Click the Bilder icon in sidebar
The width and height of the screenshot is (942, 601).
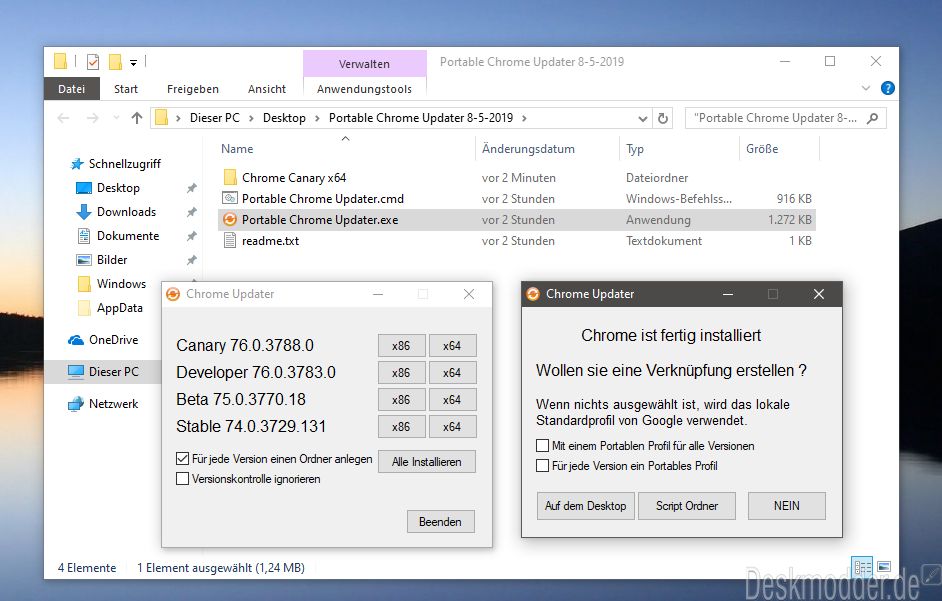(x=84, y=260)
